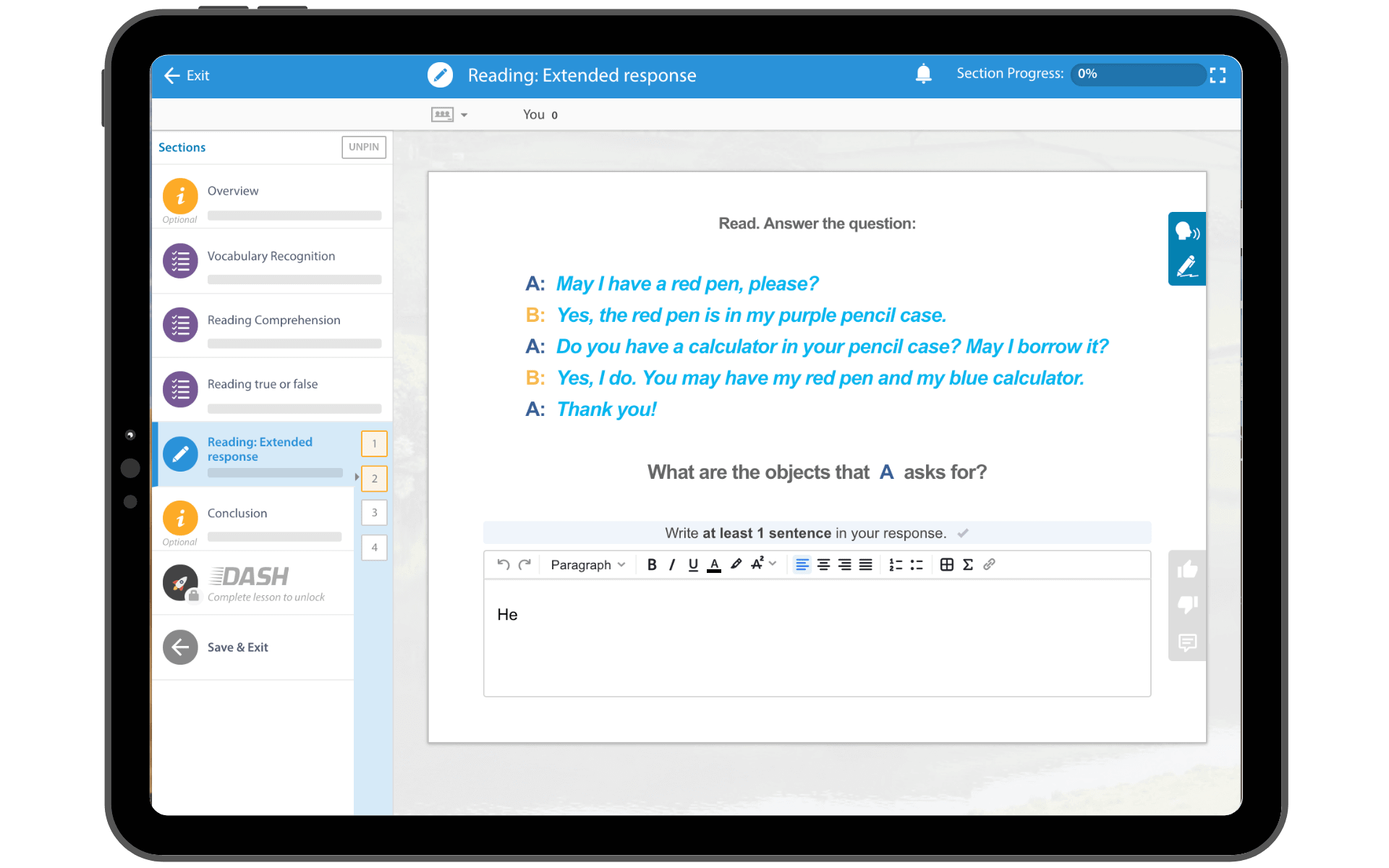Click the thumbs up icon
Screen dimensions: 1389x868
1187,570
